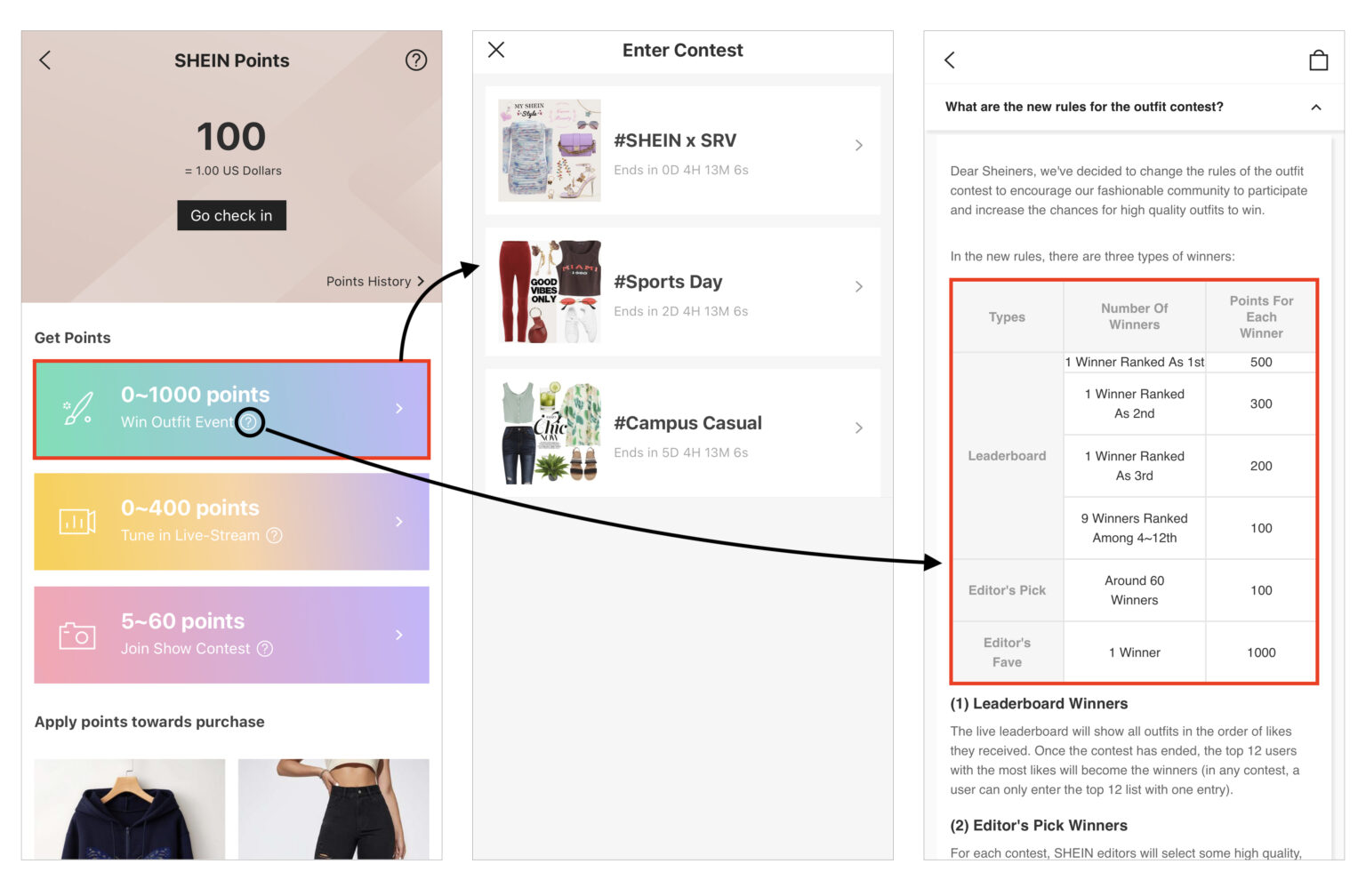1366x896 pixels.
Task: Expand the #Sports Day contest chevron
Action: pos(858,287)
